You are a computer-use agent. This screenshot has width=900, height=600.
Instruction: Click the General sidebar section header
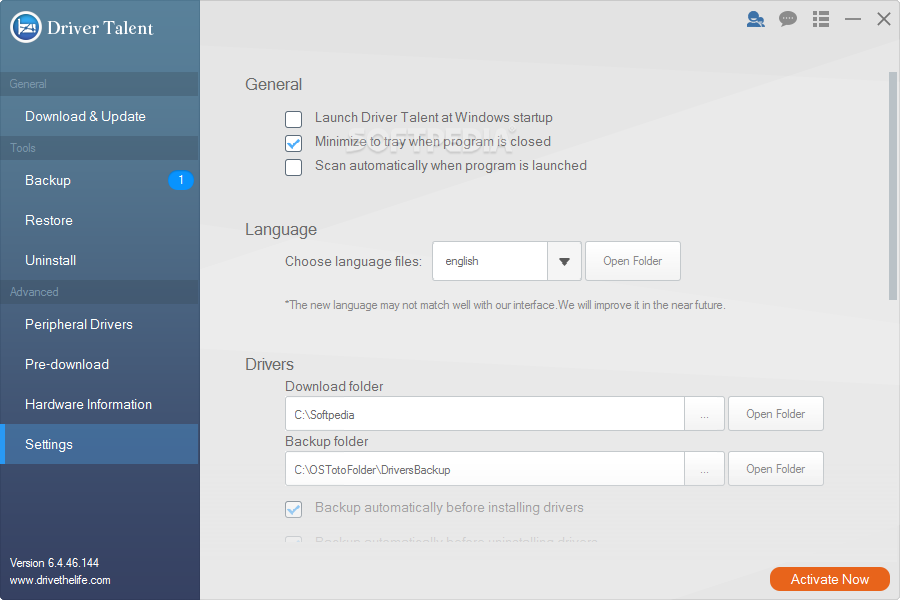coord(100,84)
